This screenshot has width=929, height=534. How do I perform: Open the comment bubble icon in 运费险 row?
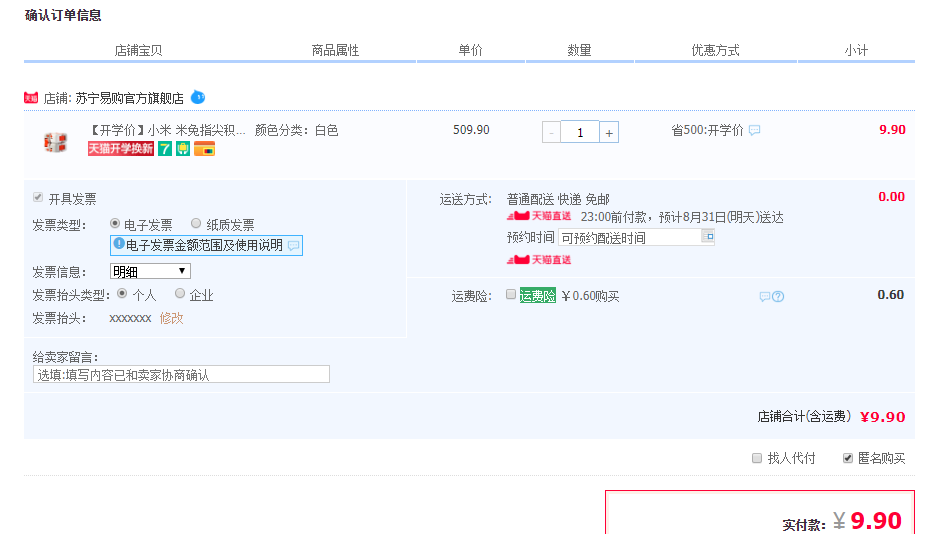click(765, 296)
